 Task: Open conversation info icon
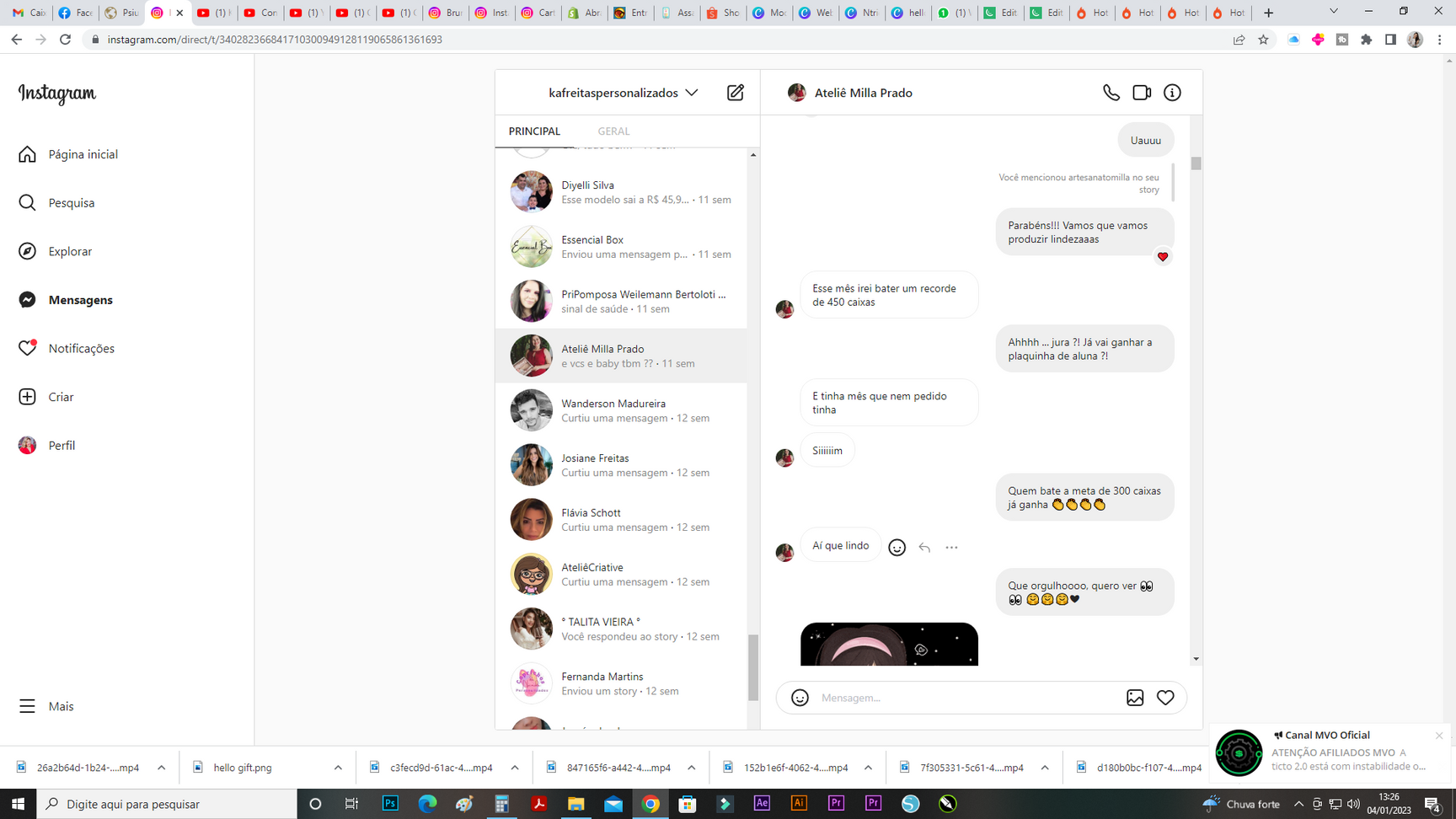point(1172,93)
